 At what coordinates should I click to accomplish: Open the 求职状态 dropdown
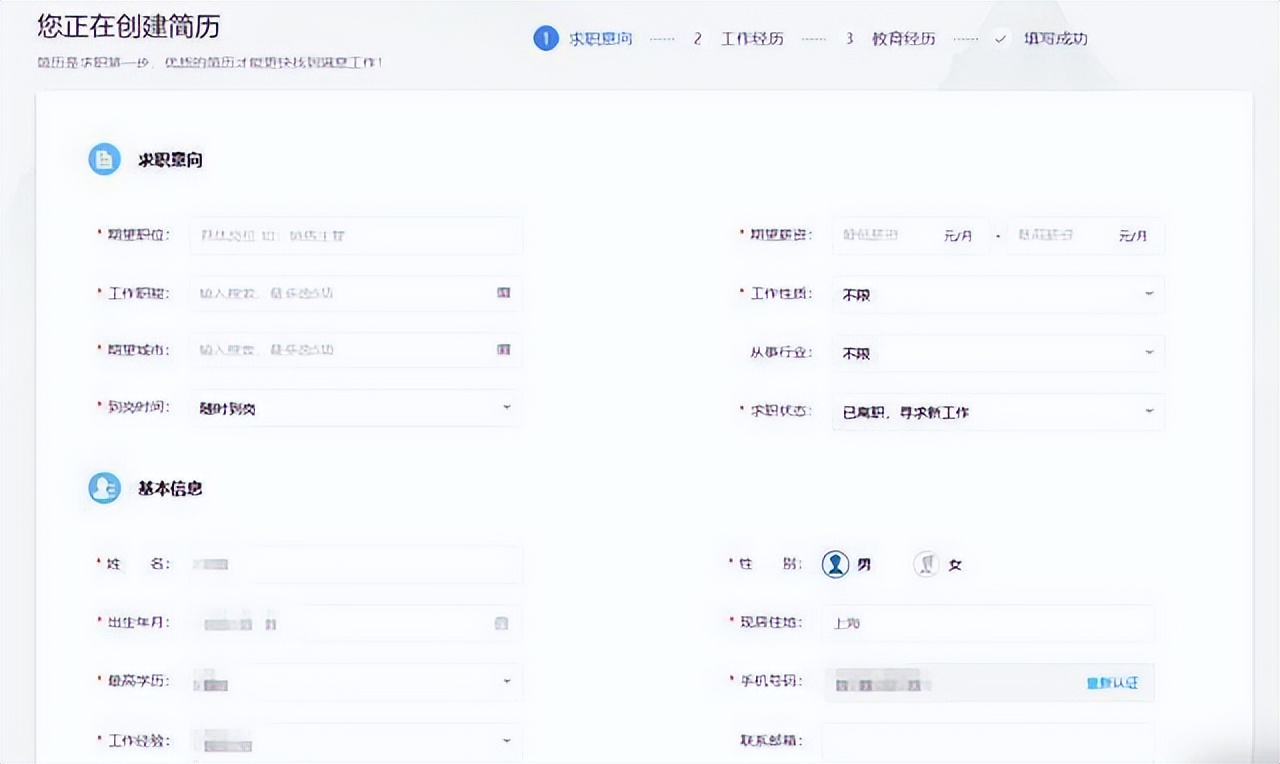(x=996, y=411)
